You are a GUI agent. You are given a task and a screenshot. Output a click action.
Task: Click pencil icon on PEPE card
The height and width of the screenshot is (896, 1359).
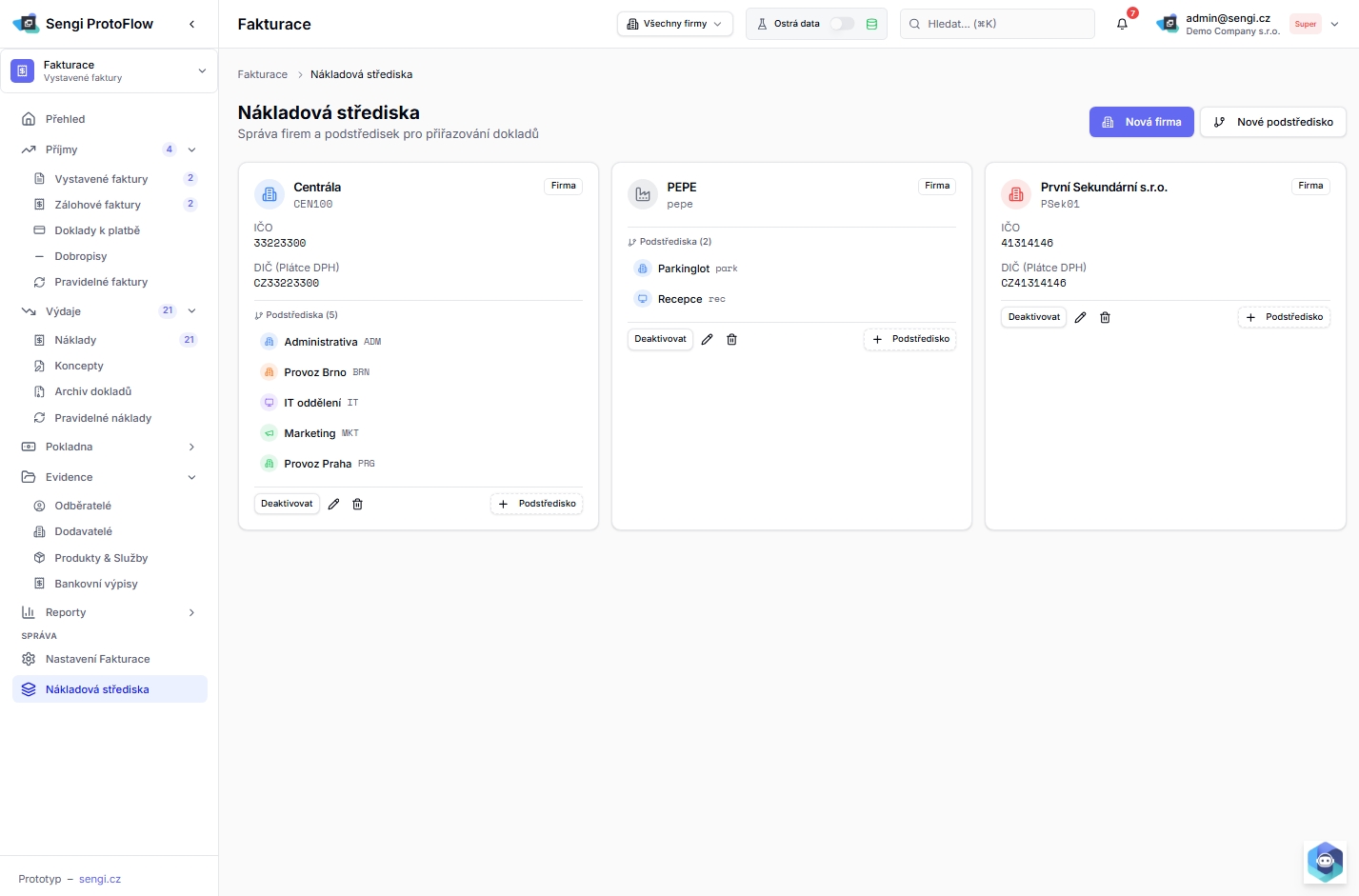(x=707, y=339)
